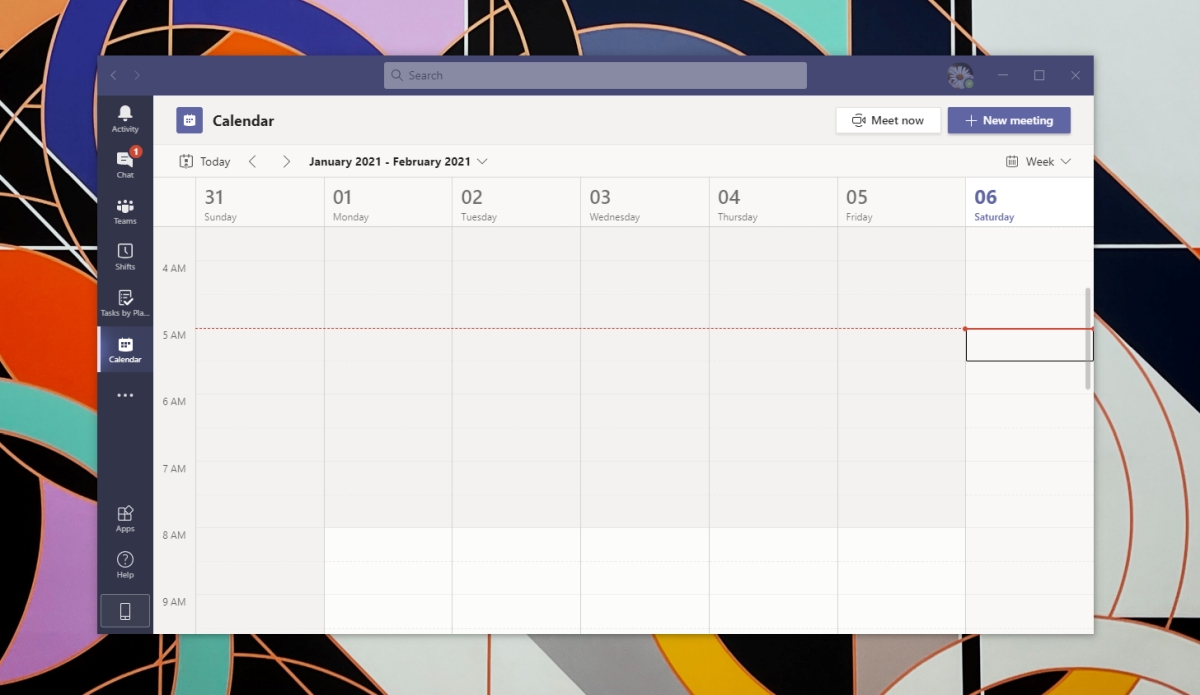The width and height of the screenshot is (1200, 695).
Task: Select the Thursday 04 column header
Action: click(x=773, y=203)
